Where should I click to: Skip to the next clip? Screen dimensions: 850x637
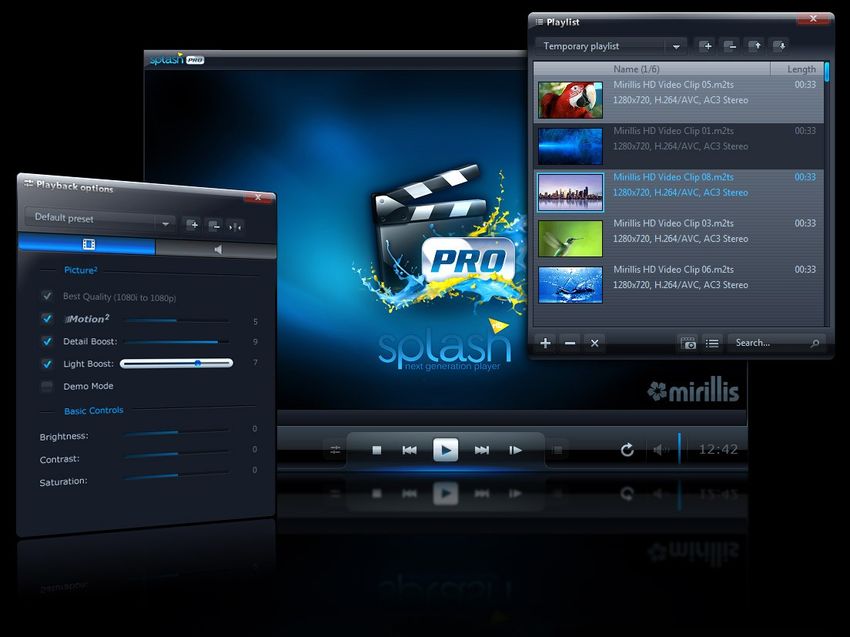point(481,450)
